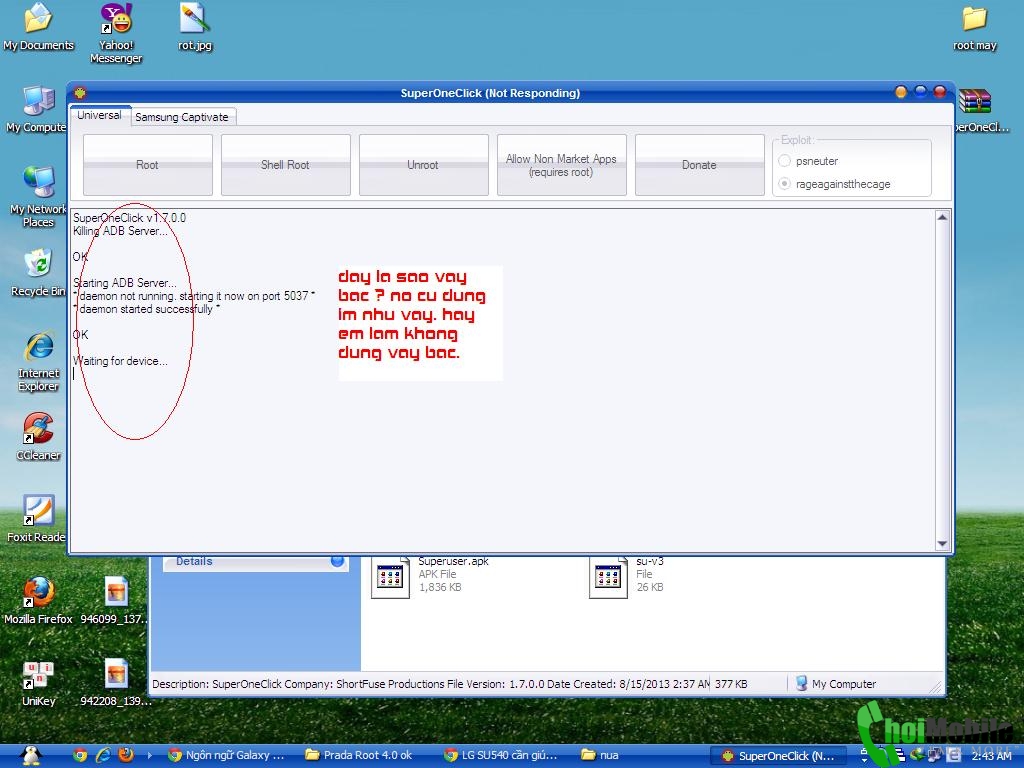Select the rot.jpg desktop file
Screen dimensions: 1024x768
click(195, 27)
